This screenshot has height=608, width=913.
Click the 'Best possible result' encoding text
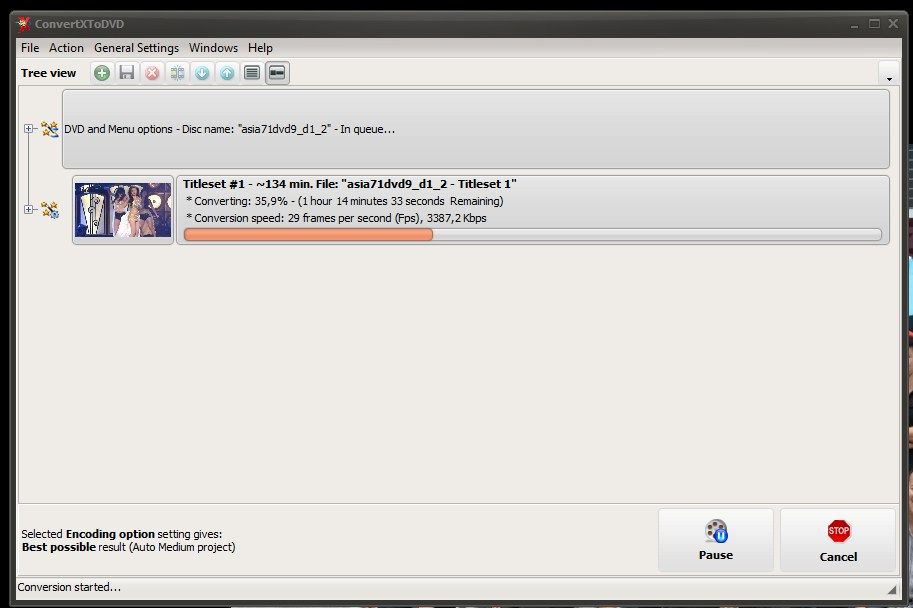[x=129, y=547]
